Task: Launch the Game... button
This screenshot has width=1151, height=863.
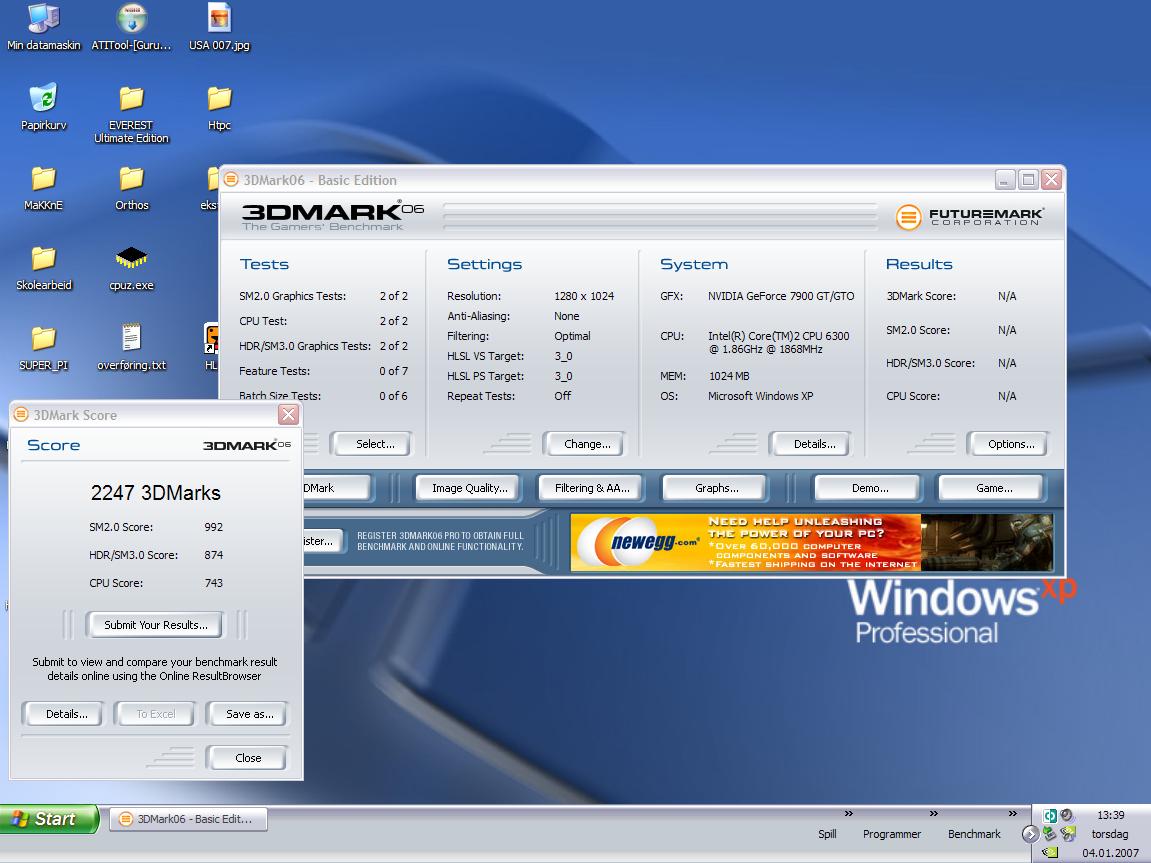Action: [990, 488]
